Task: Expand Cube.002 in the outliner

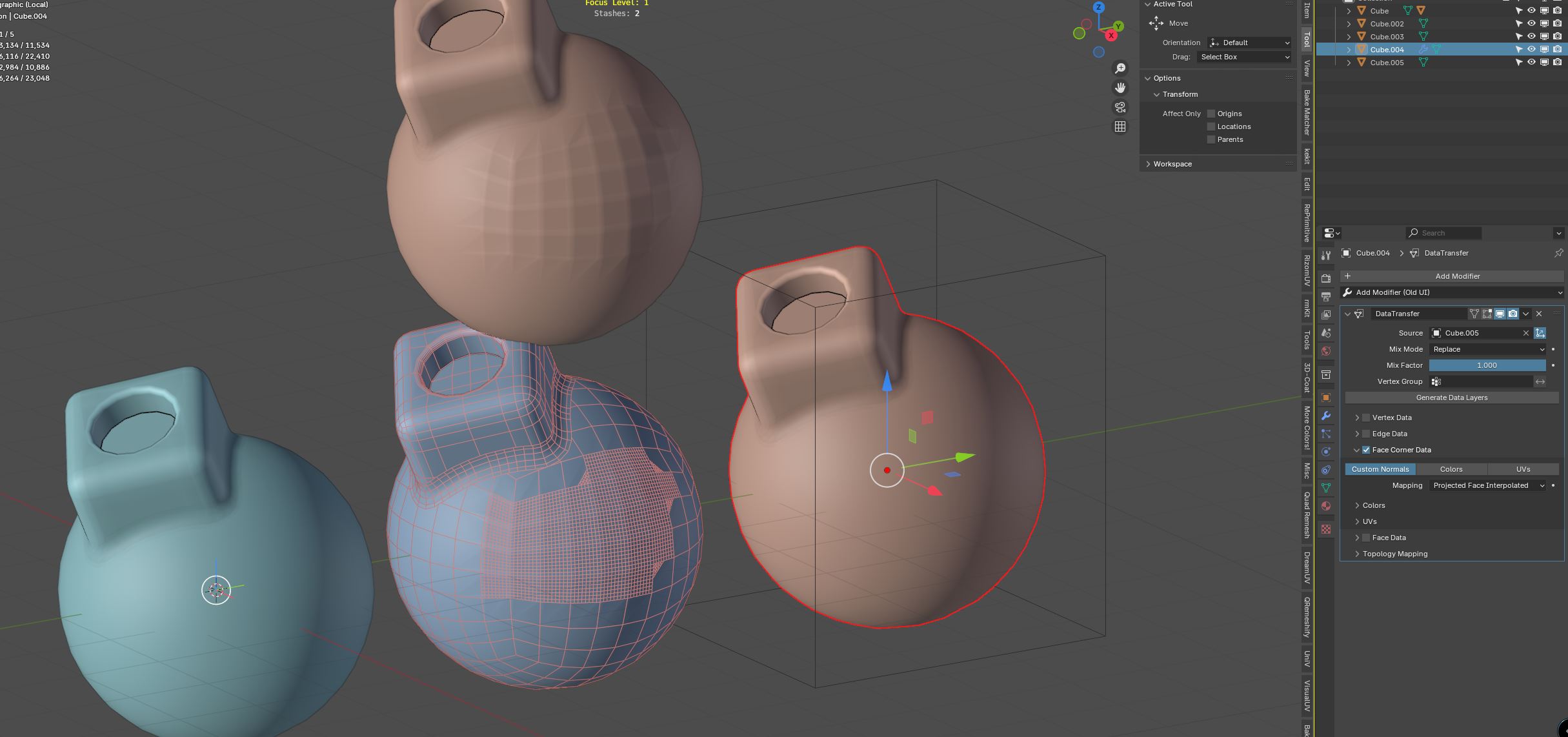Action: (x=1349, y=23)
